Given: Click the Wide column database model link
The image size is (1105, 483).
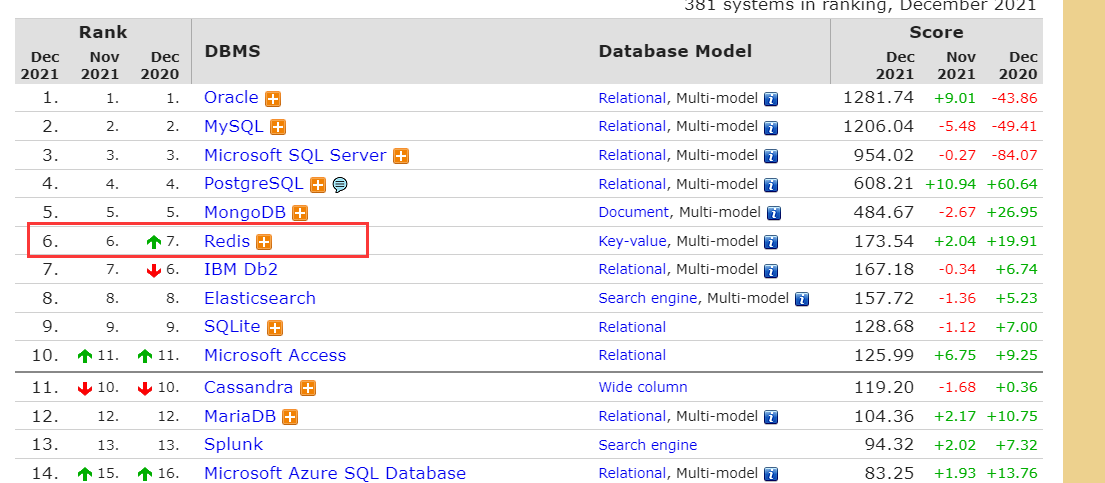Looking at the screenshot, I should pos(643,387).
